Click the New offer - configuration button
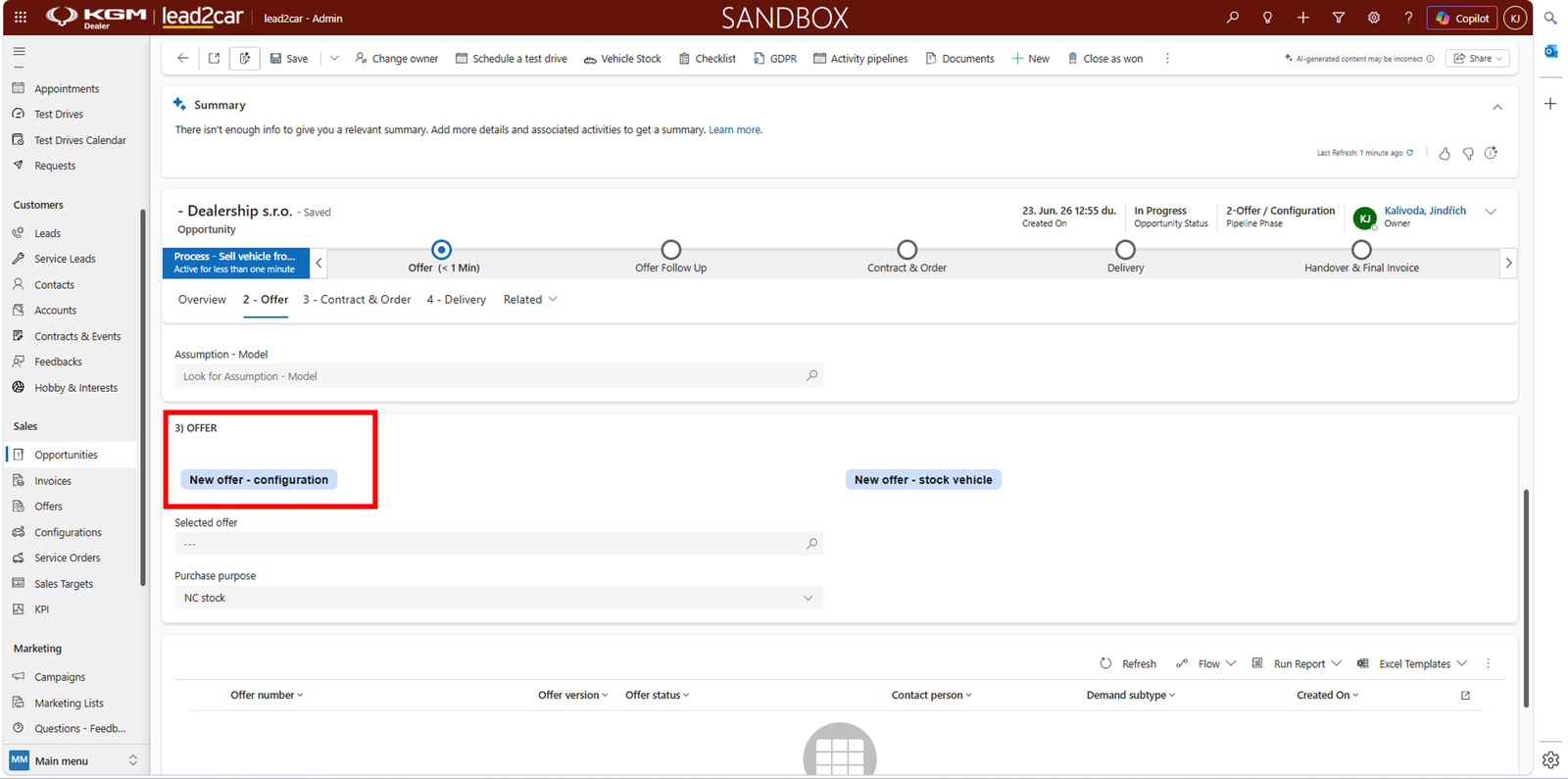This screenshot has width=1568, height=779. pyautogui.click(x=259, y=479)
